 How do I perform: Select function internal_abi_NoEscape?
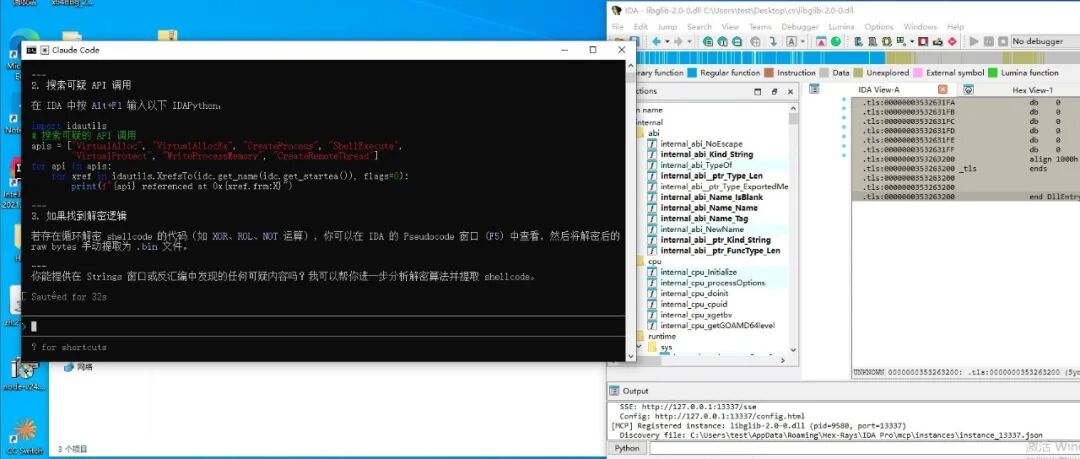point(701,143)
